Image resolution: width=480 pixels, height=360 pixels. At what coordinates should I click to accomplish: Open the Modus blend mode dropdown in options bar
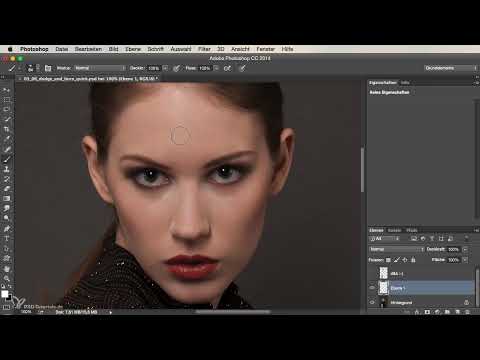100,68
